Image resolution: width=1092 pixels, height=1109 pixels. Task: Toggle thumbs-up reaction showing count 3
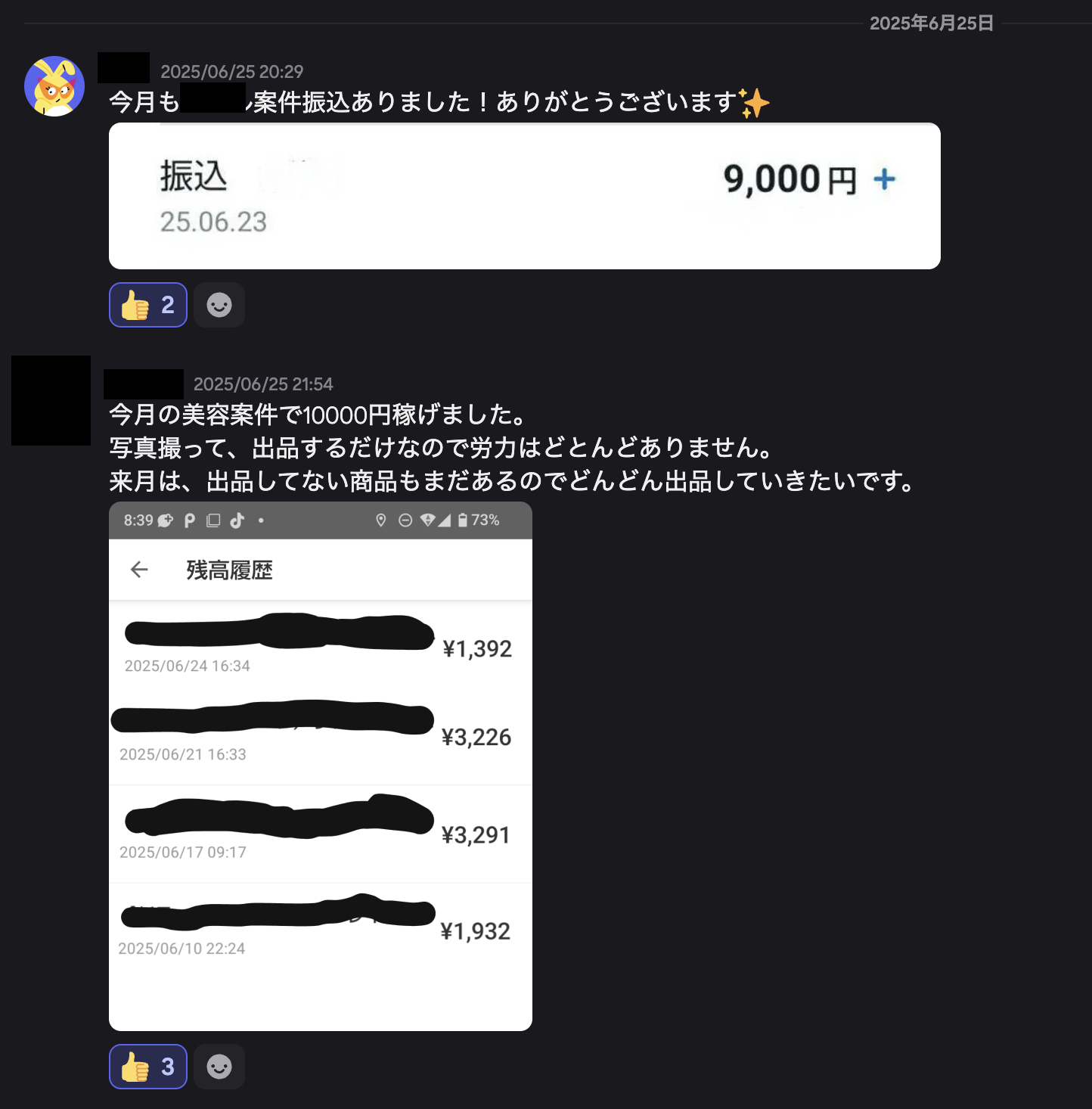pos(148,1067)
